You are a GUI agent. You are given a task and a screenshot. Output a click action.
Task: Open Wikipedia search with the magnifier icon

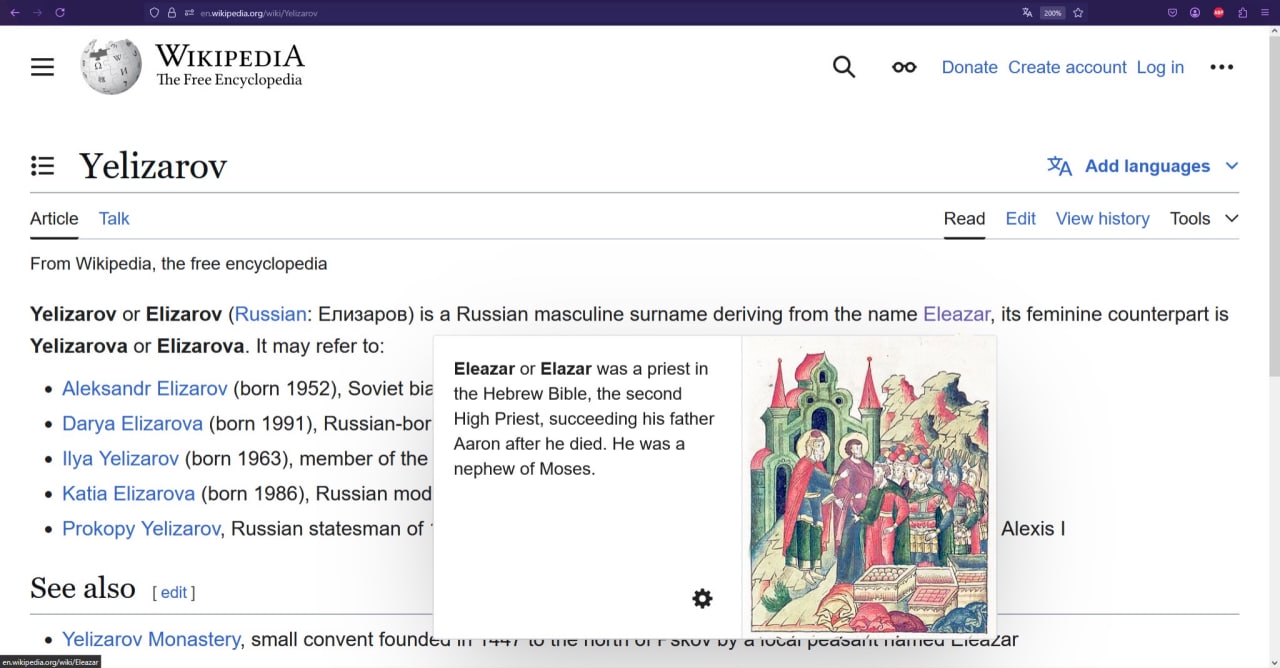844,67
